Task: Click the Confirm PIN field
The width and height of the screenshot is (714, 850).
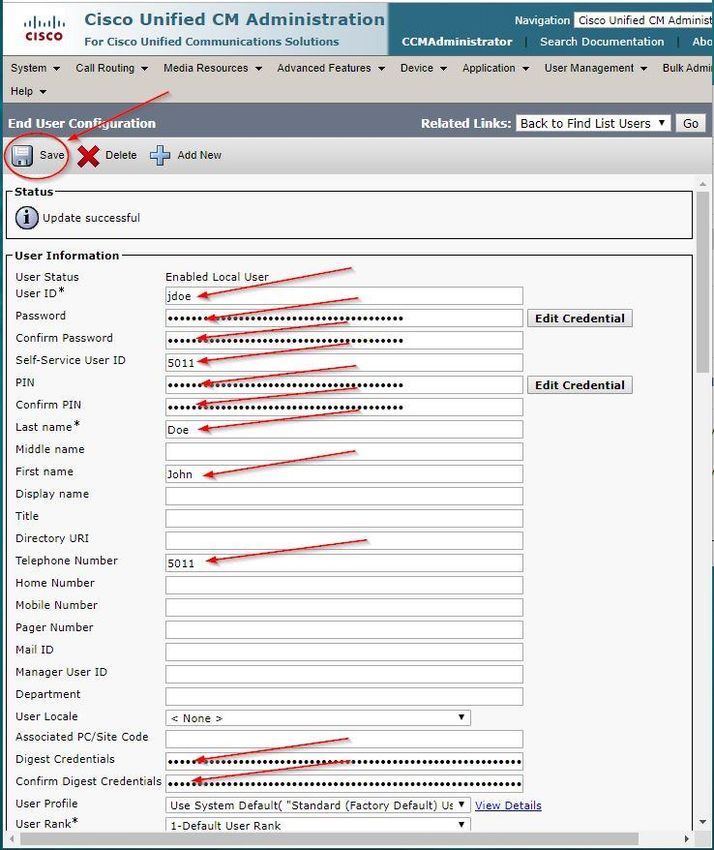Action: point(344,407)
